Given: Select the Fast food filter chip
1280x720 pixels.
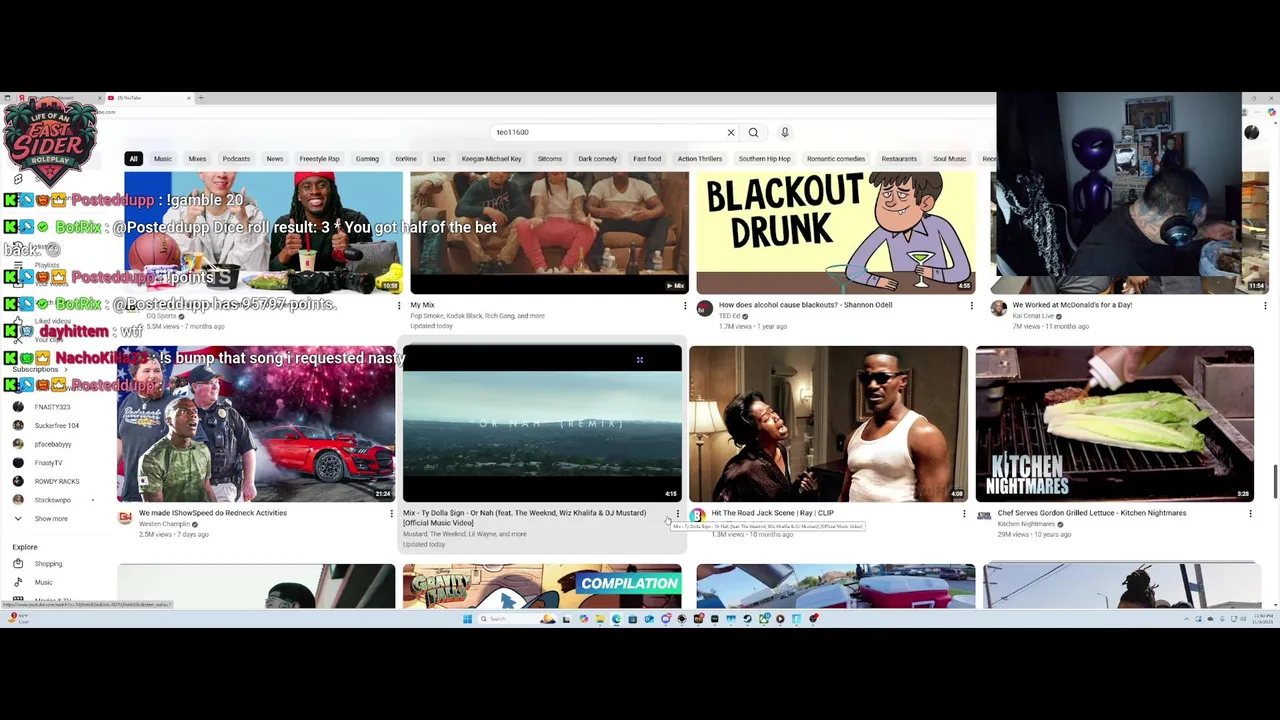Looking at the screenshot, I should pos(647,159).
